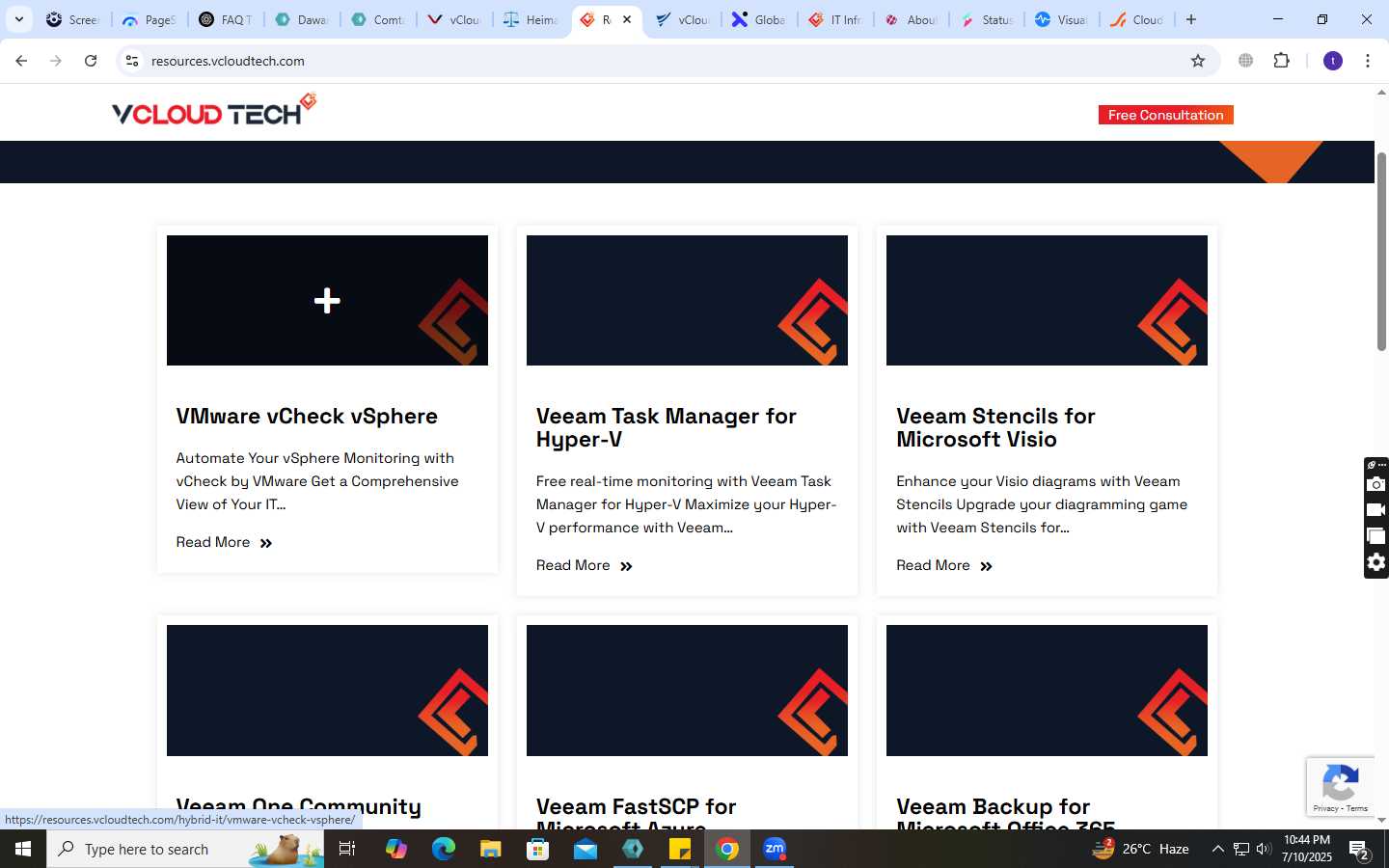Click the screenshot camera side-panel icon

tap(1376, 484)
